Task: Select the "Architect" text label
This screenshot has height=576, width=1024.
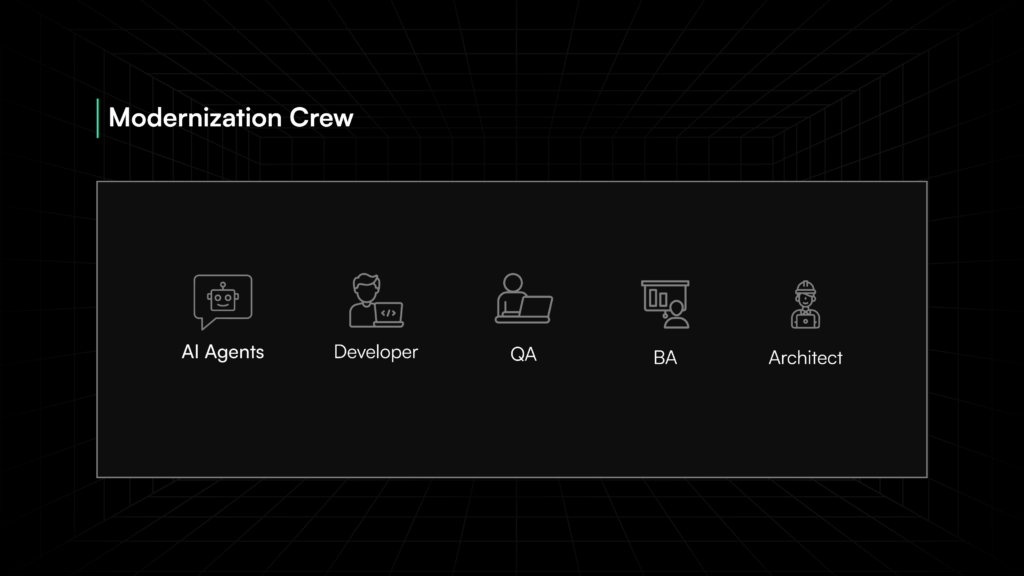Action: click(x=805, y=357)
